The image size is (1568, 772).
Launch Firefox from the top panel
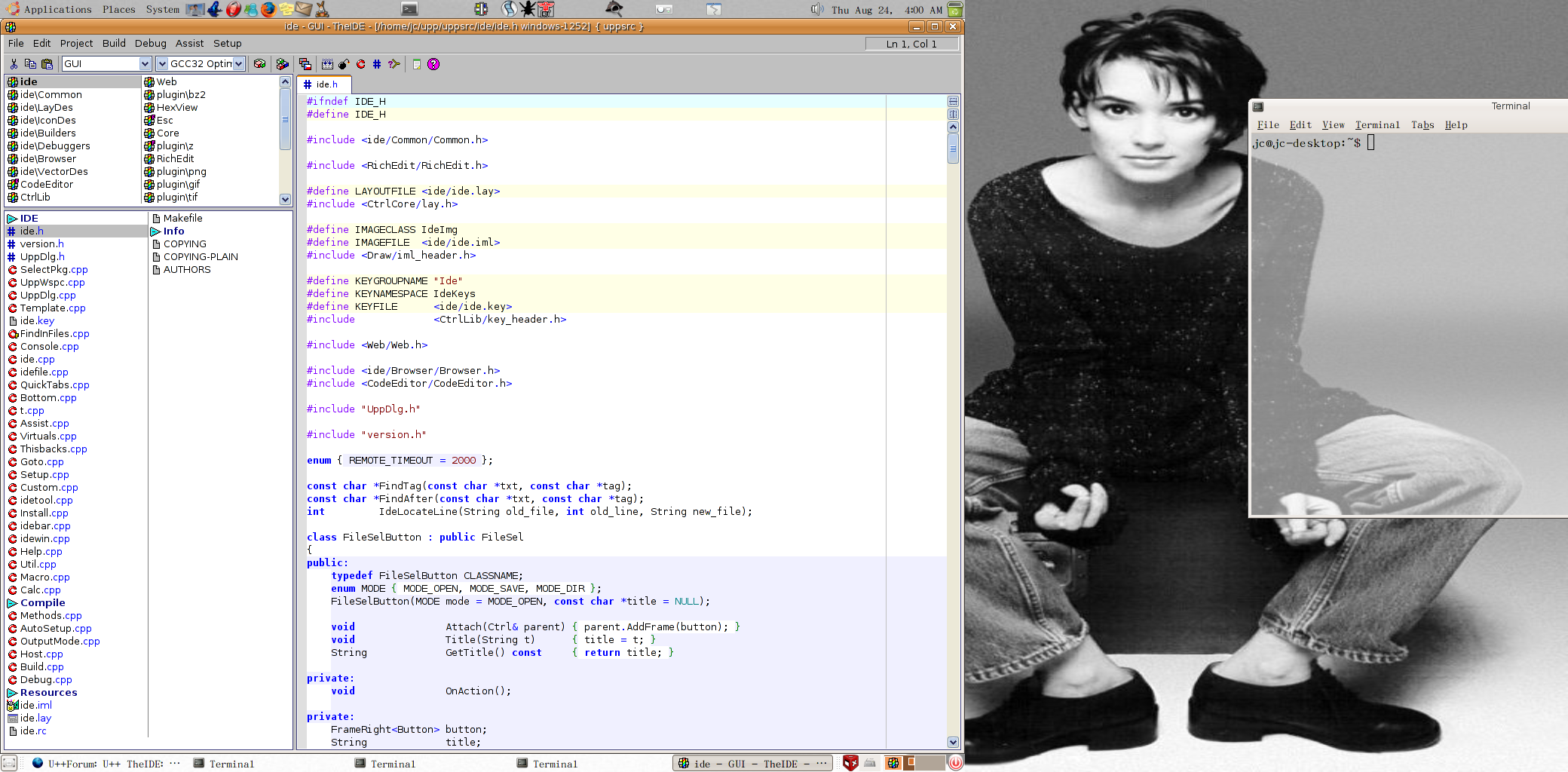click(x=268, y=9)
